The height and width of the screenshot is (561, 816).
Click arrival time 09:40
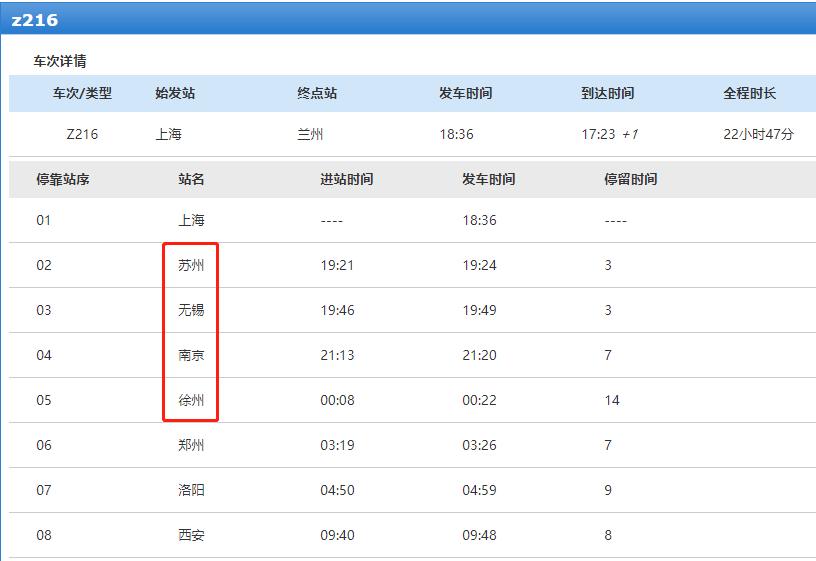(x=337, y=536)
